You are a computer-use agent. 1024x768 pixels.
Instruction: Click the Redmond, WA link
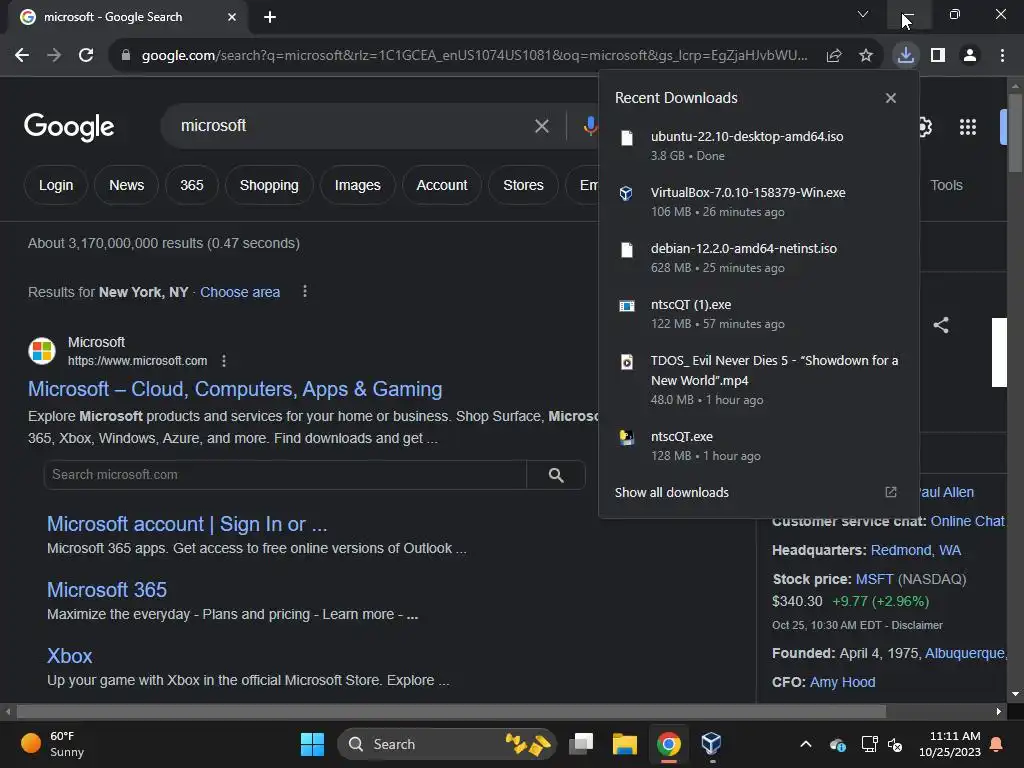pos(916,550)
